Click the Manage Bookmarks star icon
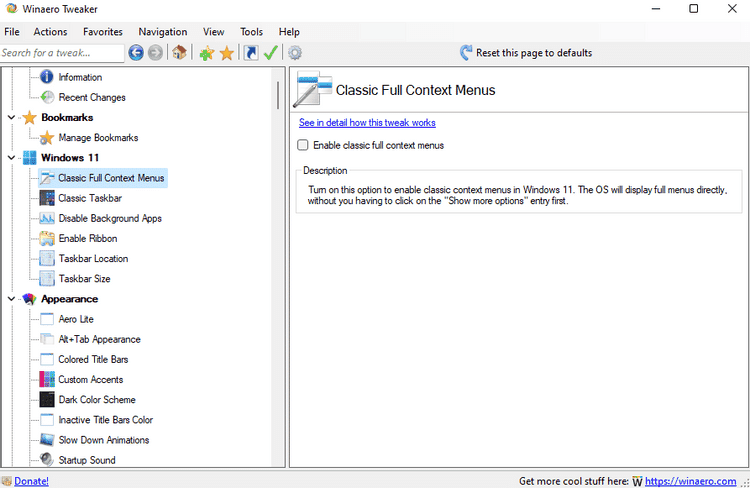The image size is (750, 488). (x=46, y=138)
